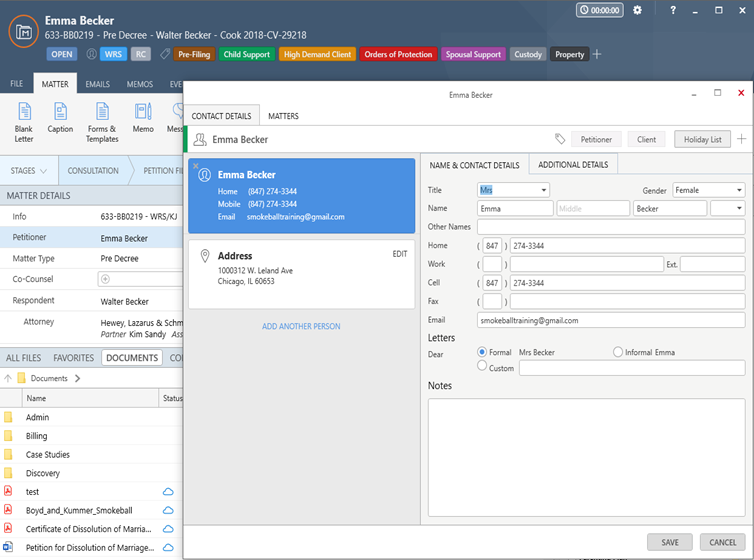Select the Formal salutation radio button
754x560 pixels.
pyautogui.click(x=482, y=352)
